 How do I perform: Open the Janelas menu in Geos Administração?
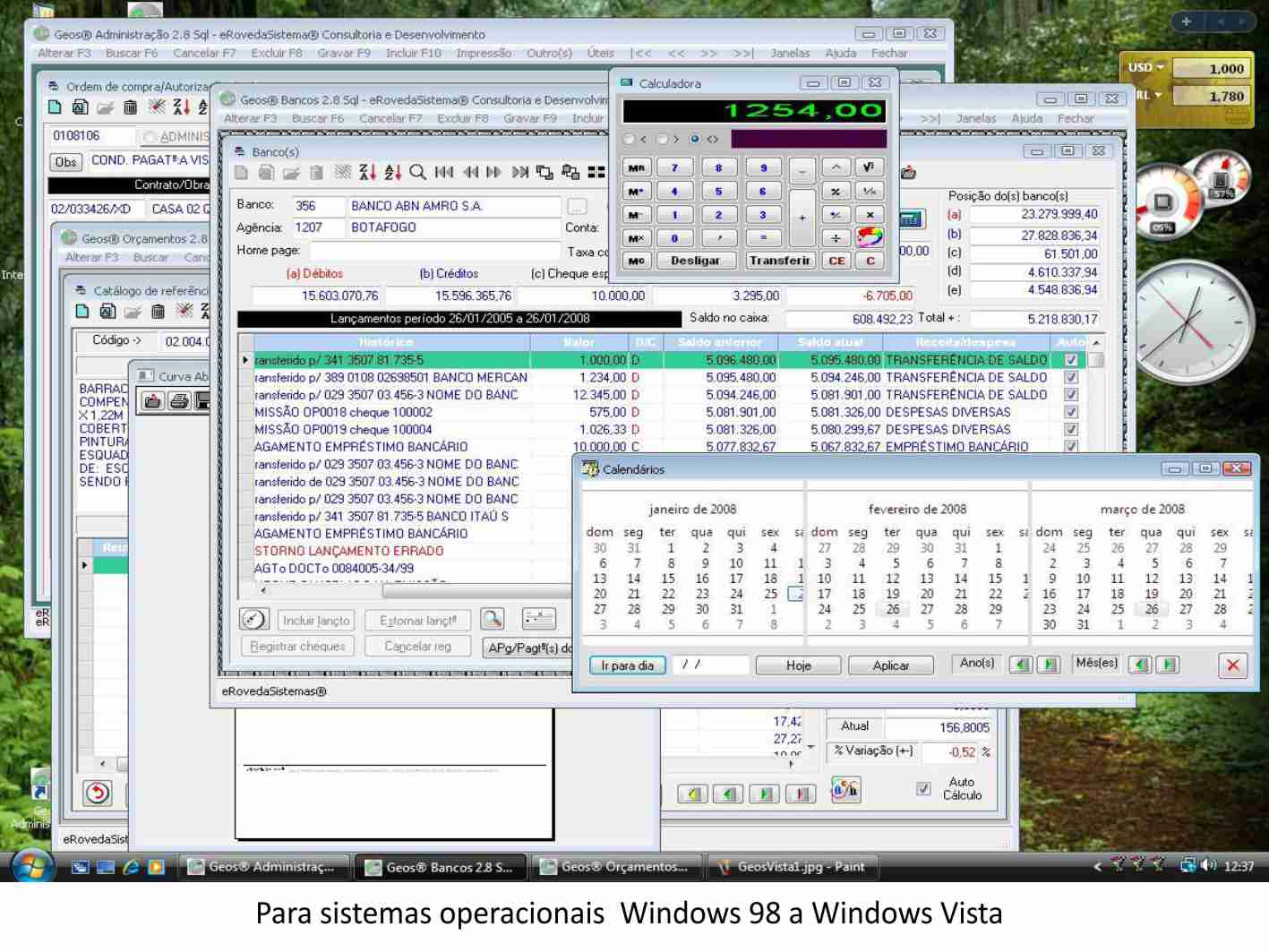point(790,53)
